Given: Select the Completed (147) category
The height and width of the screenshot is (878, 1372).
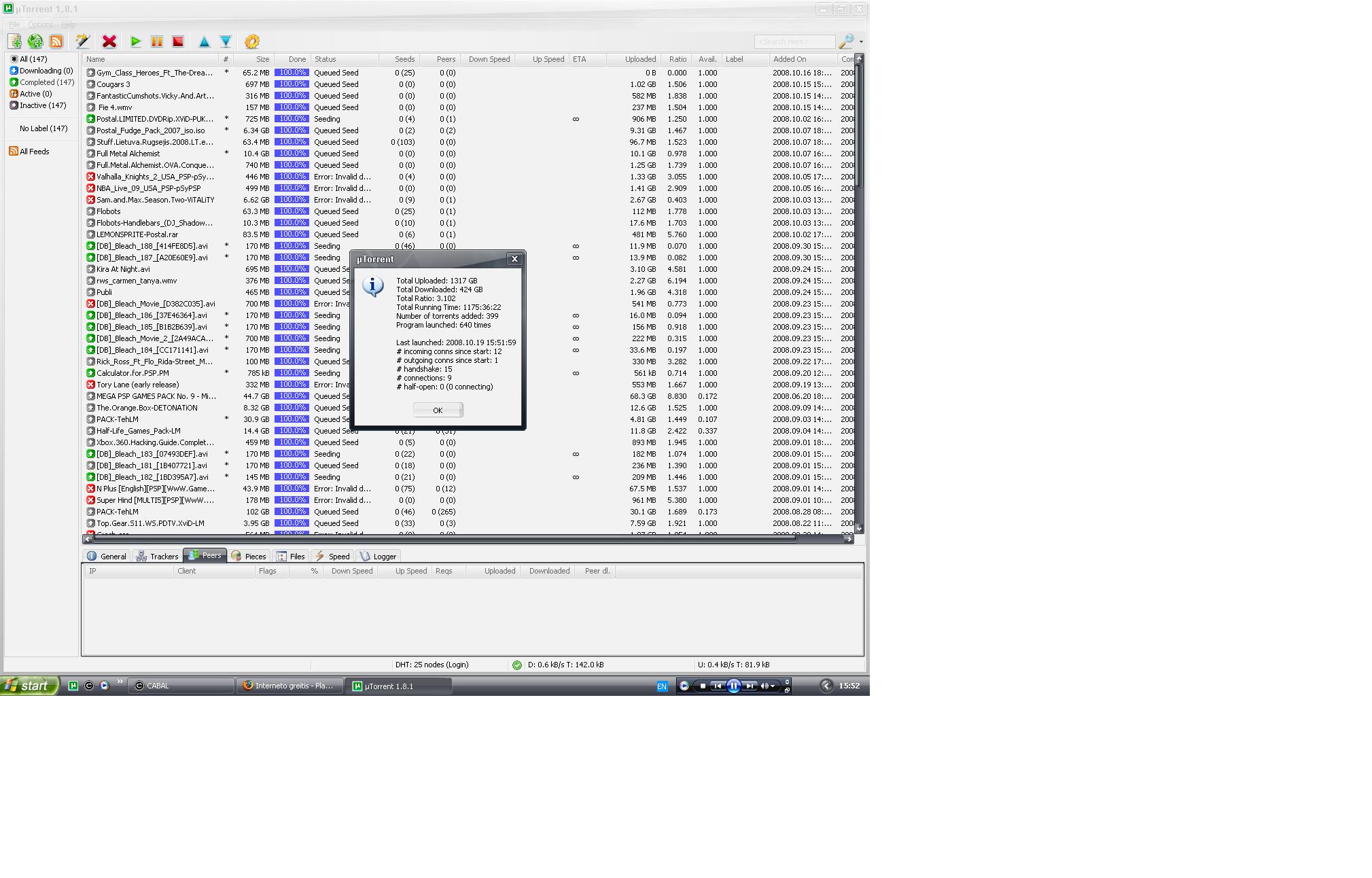Looking at the screenshot, I should tap(41, 82).
